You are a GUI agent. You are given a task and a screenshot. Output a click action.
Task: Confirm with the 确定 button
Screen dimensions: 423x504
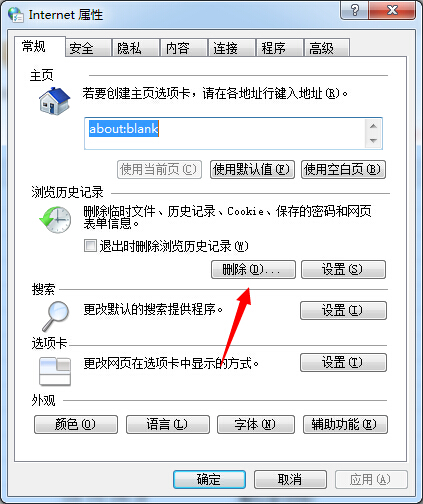point(209,479)
